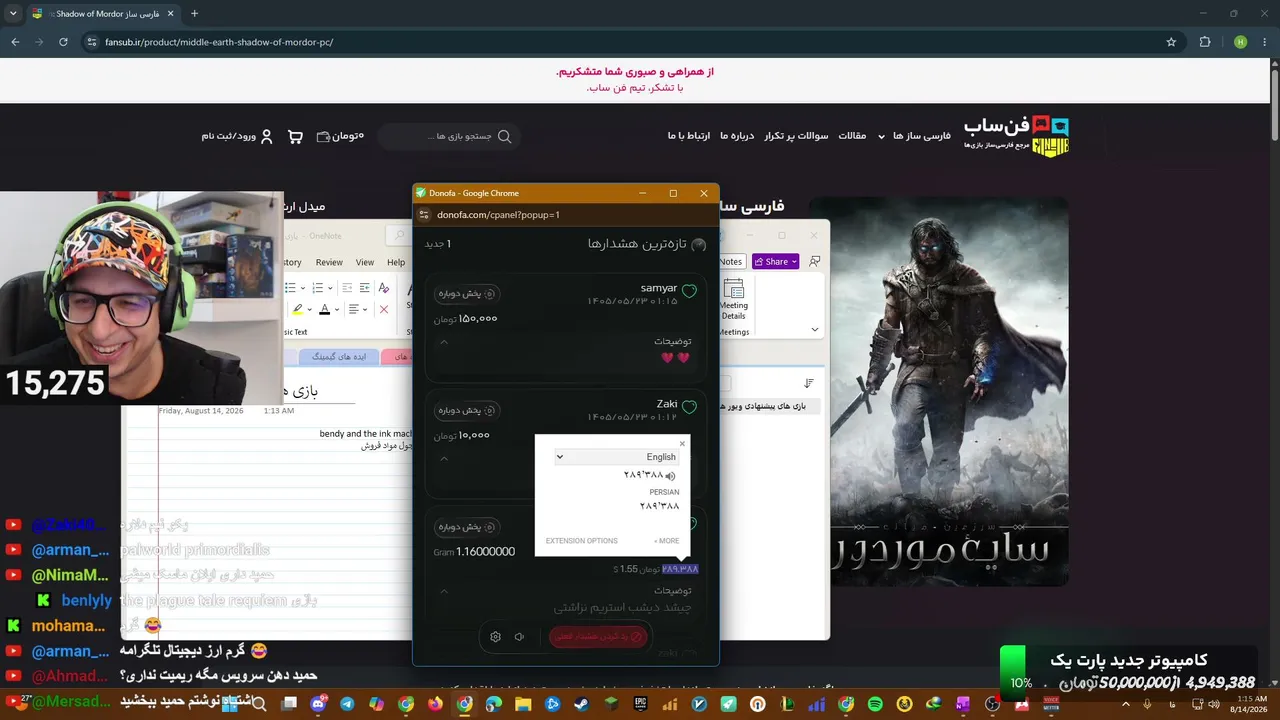Switch to the Shadow of Mordor Chrome tab
Viewport: 1280px width, 720px height.
(103, 14)
